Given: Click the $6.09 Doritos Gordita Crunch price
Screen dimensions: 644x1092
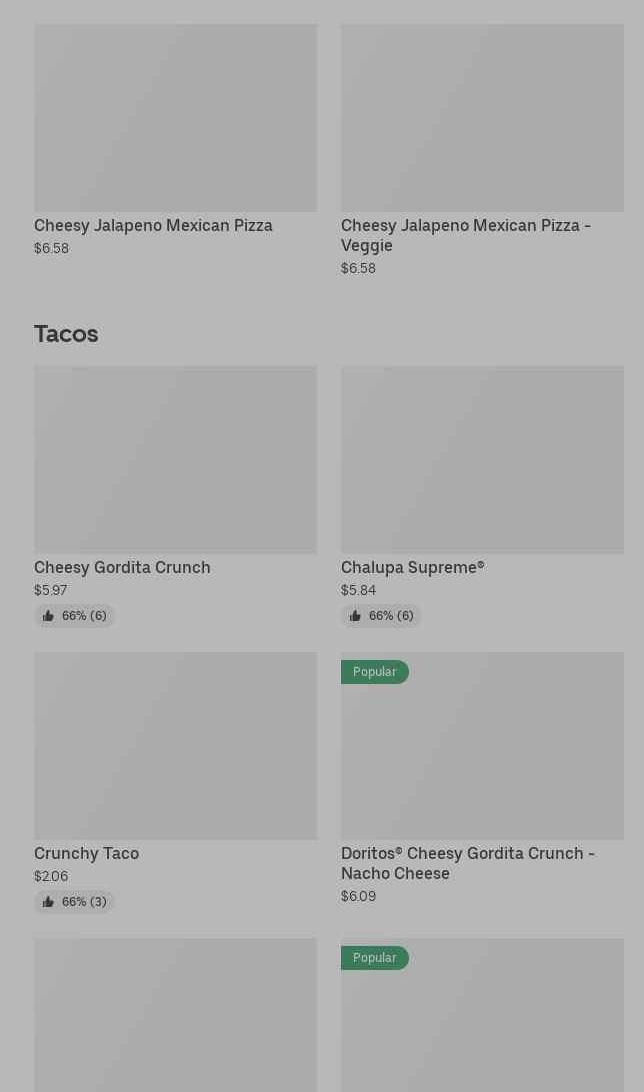Looking at the screenshot, I should tap(358, 896).
